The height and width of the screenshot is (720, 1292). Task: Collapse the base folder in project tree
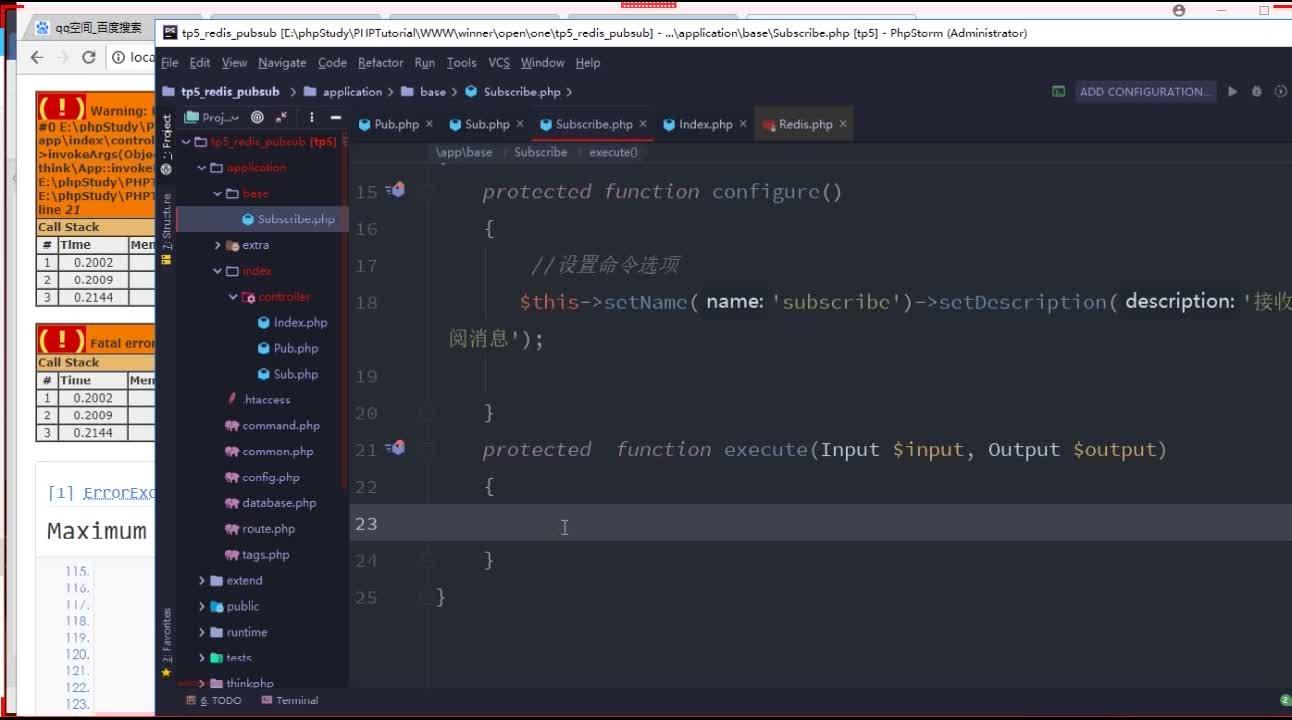point(217,194)
